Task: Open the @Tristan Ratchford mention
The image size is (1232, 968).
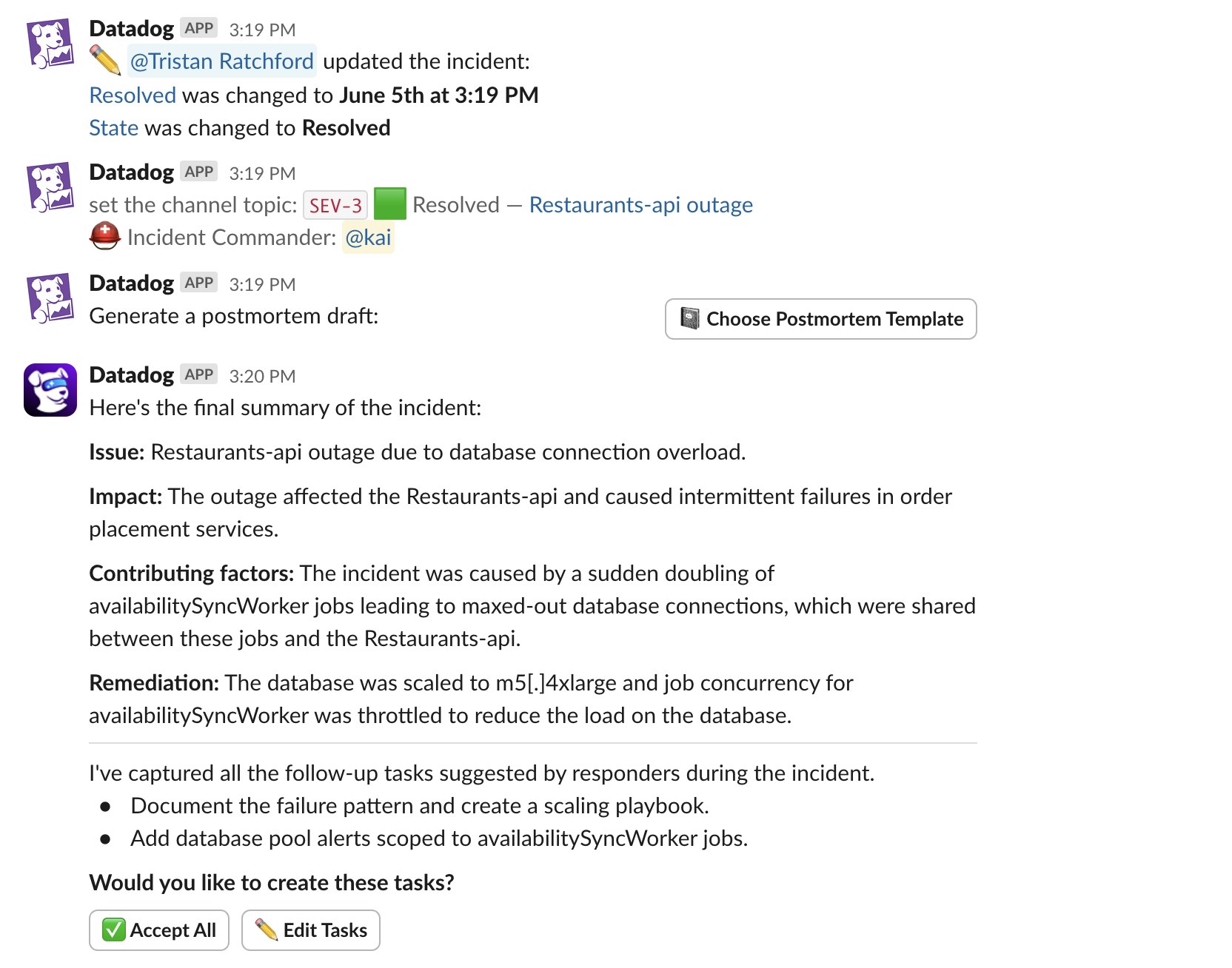Action: (x=222, y=61)
